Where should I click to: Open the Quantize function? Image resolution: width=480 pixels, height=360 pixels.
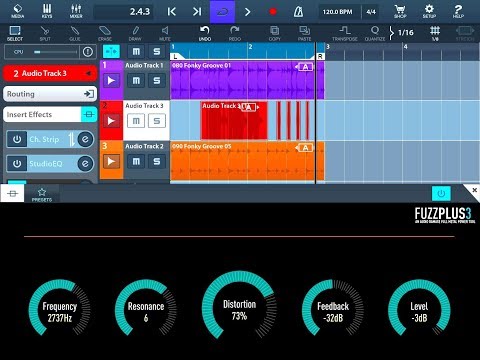[375, 33]
